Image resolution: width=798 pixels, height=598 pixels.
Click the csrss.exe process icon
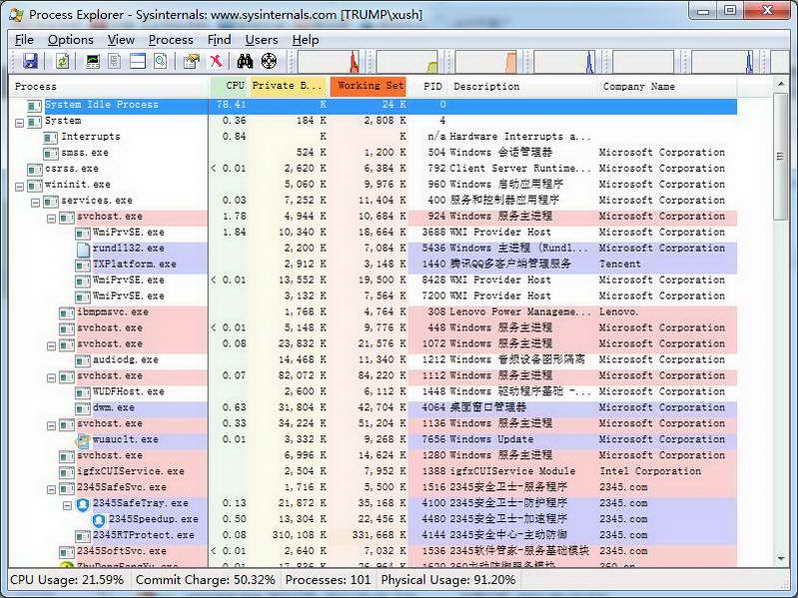click(x=35, y=169)
